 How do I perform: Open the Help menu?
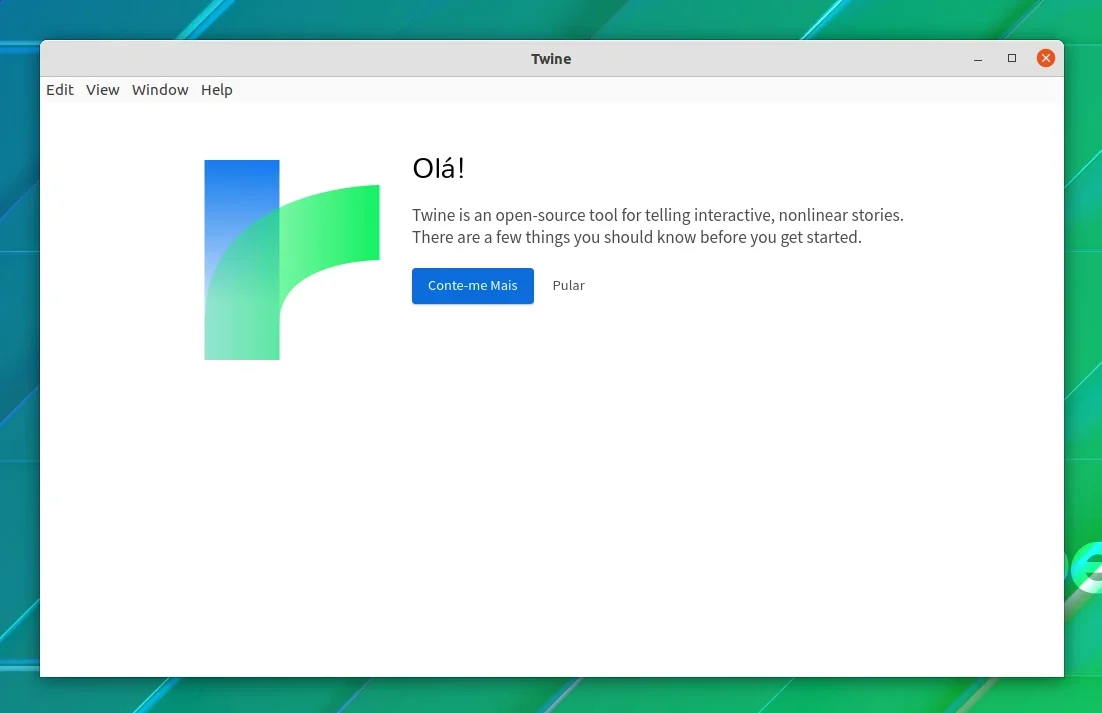point(216,90)
